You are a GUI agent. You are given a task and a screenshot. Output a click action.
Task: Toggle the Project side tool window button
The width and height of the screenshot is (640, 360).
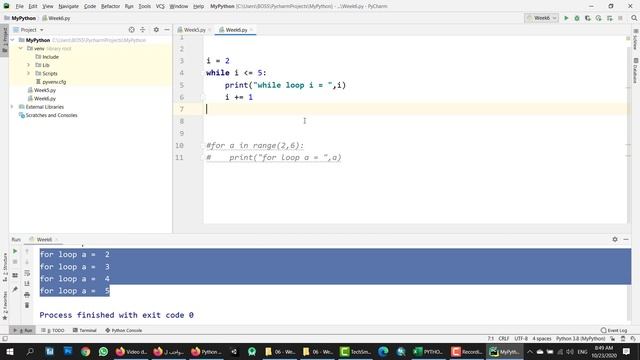point(4,40)
